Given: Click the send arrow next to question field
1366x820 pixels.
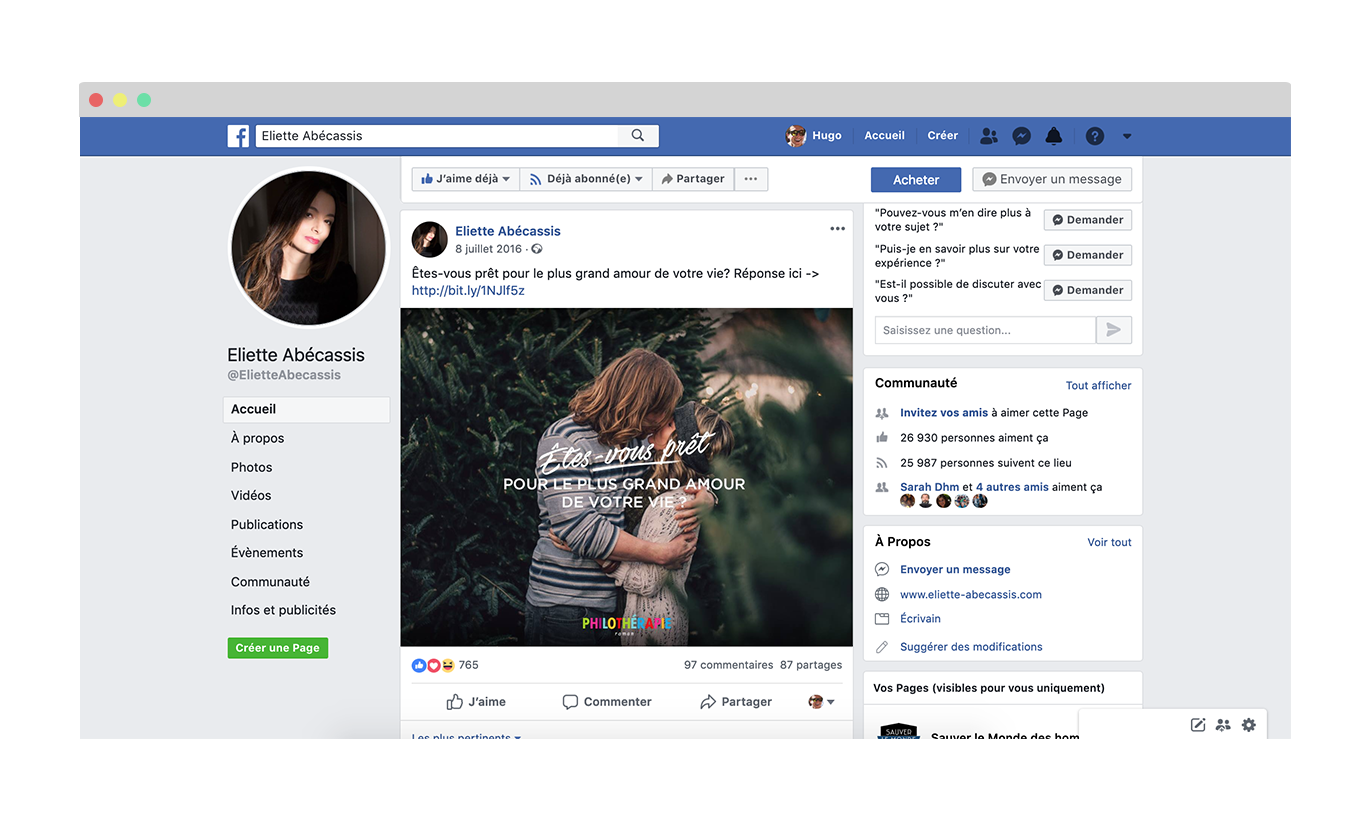Looking at the screenshot, I should click(x=1114, y=330).
